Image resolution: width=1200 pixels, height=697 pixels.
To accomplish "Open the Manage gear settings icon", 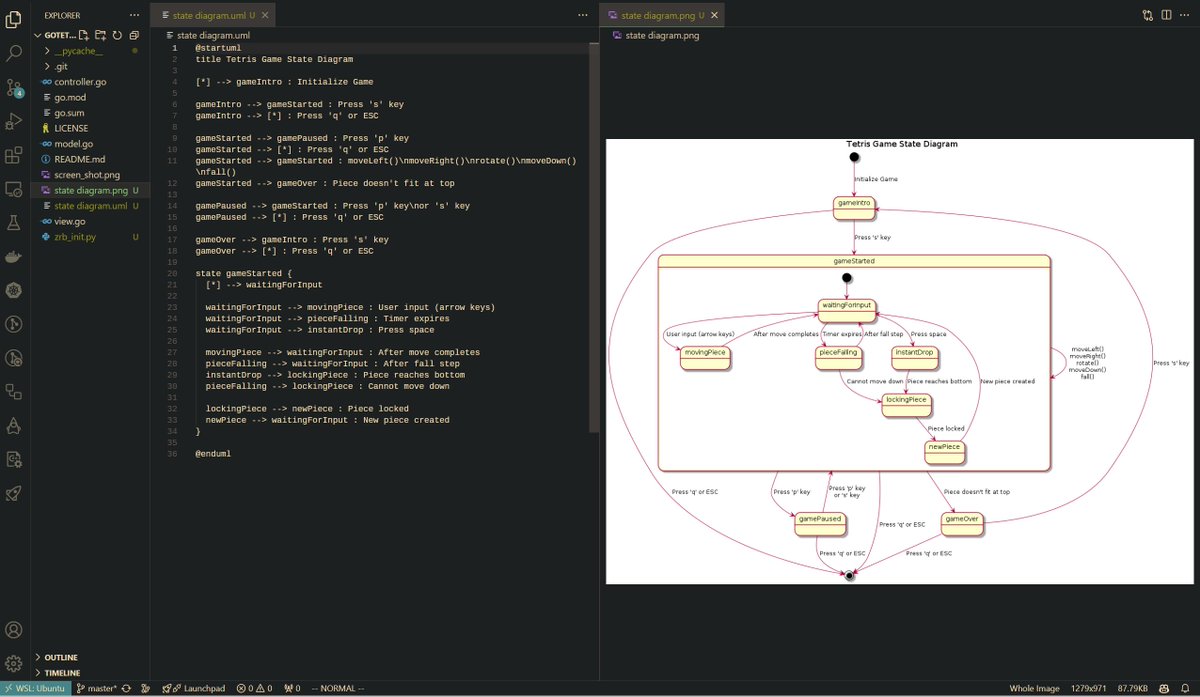I will 14,663.
